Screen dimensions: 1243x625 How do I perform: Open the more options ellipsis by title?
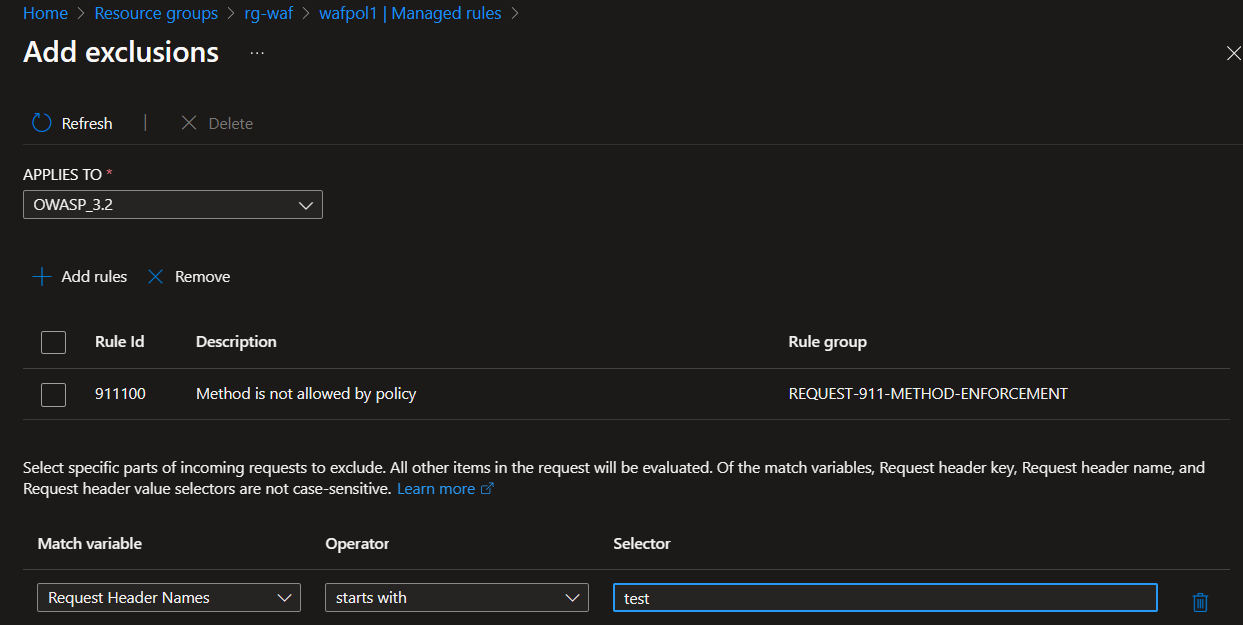coord(257,52)
